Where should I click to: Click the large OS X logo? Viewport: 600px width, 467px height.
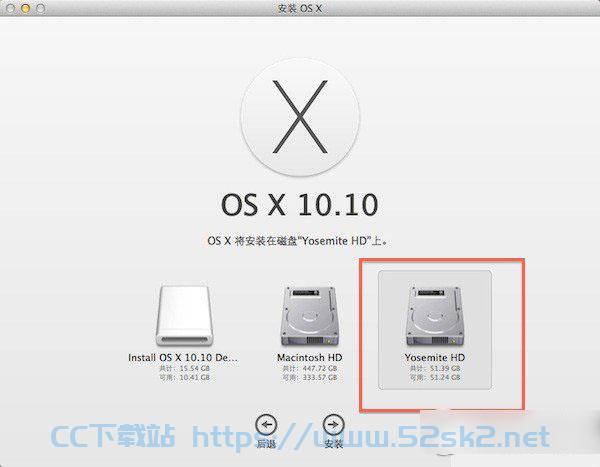(300, 117)
